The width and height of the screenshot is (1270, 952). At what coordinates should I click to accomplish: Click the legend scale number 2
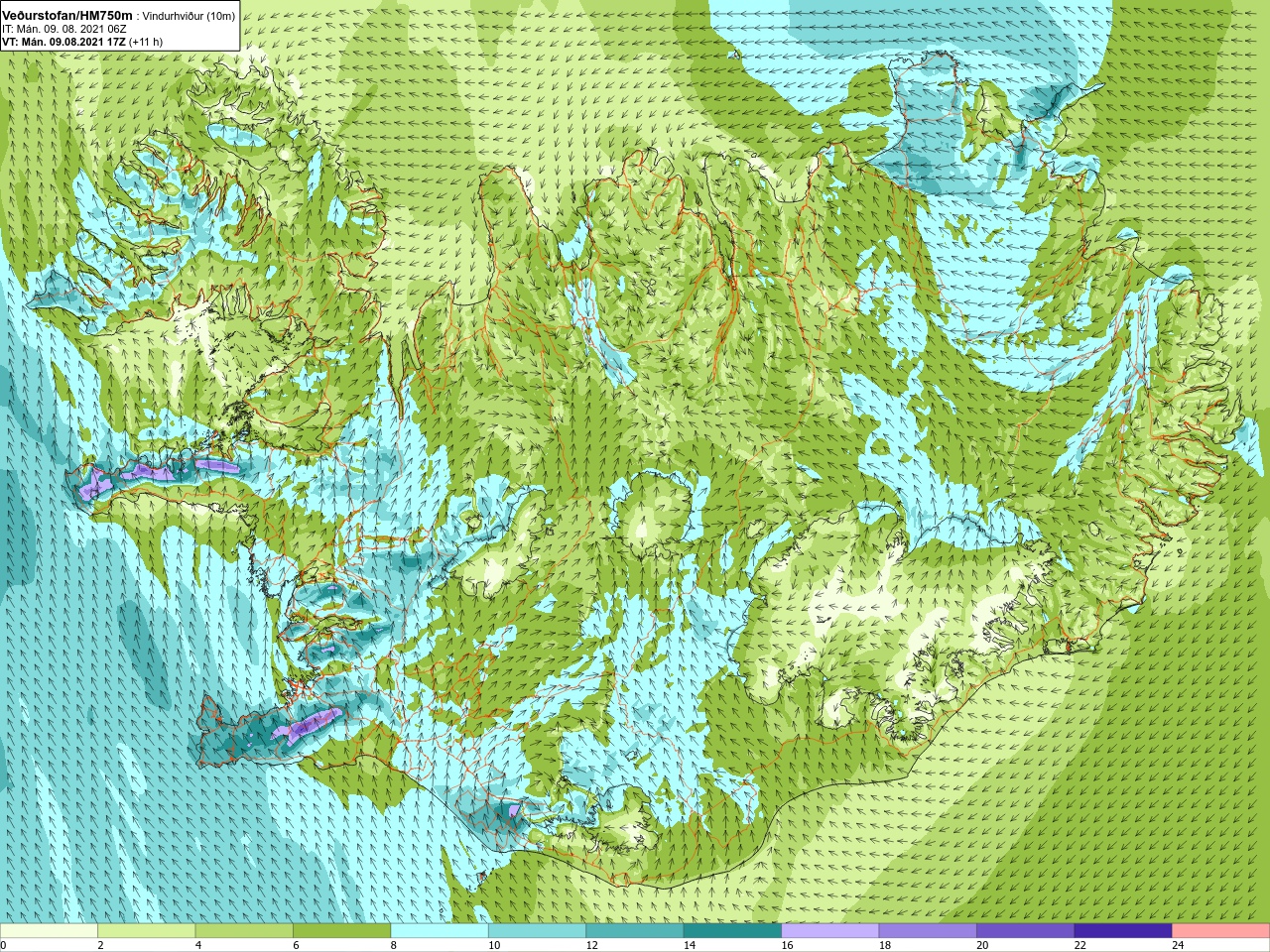click(100, 945)
